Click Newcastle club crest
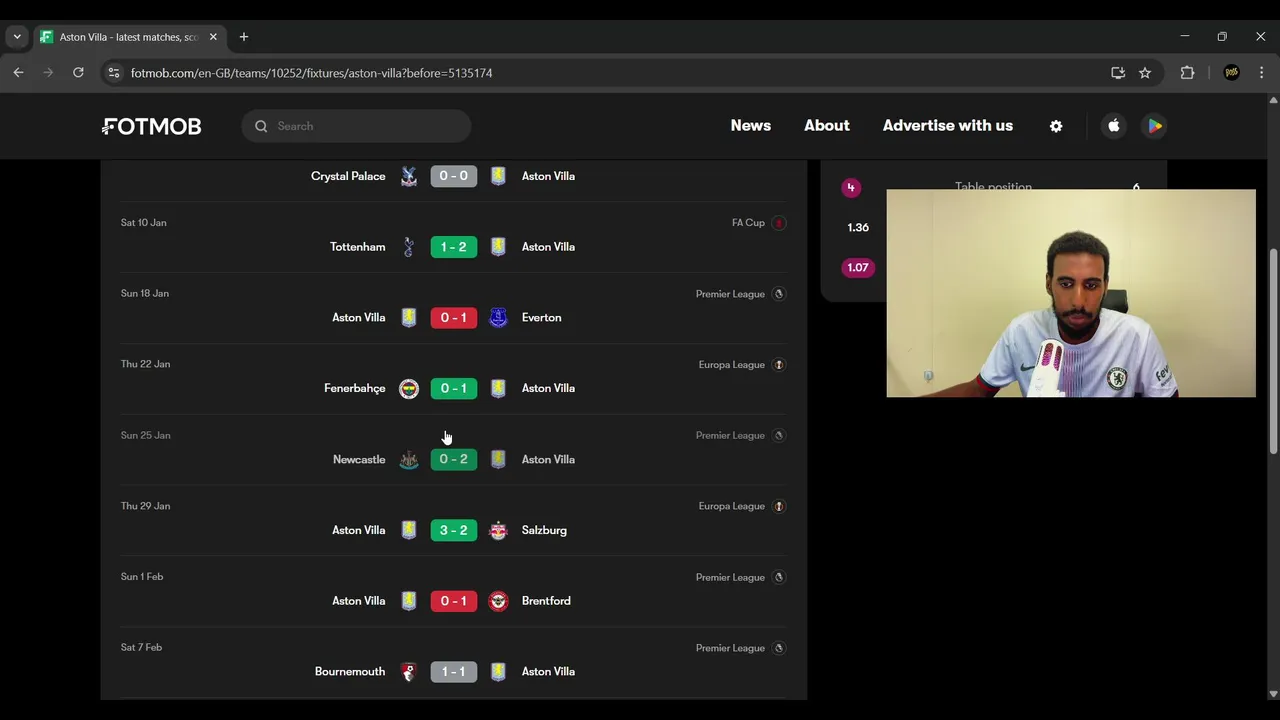The height and width of the screenshot is (720, 1280). pos(409,460)
